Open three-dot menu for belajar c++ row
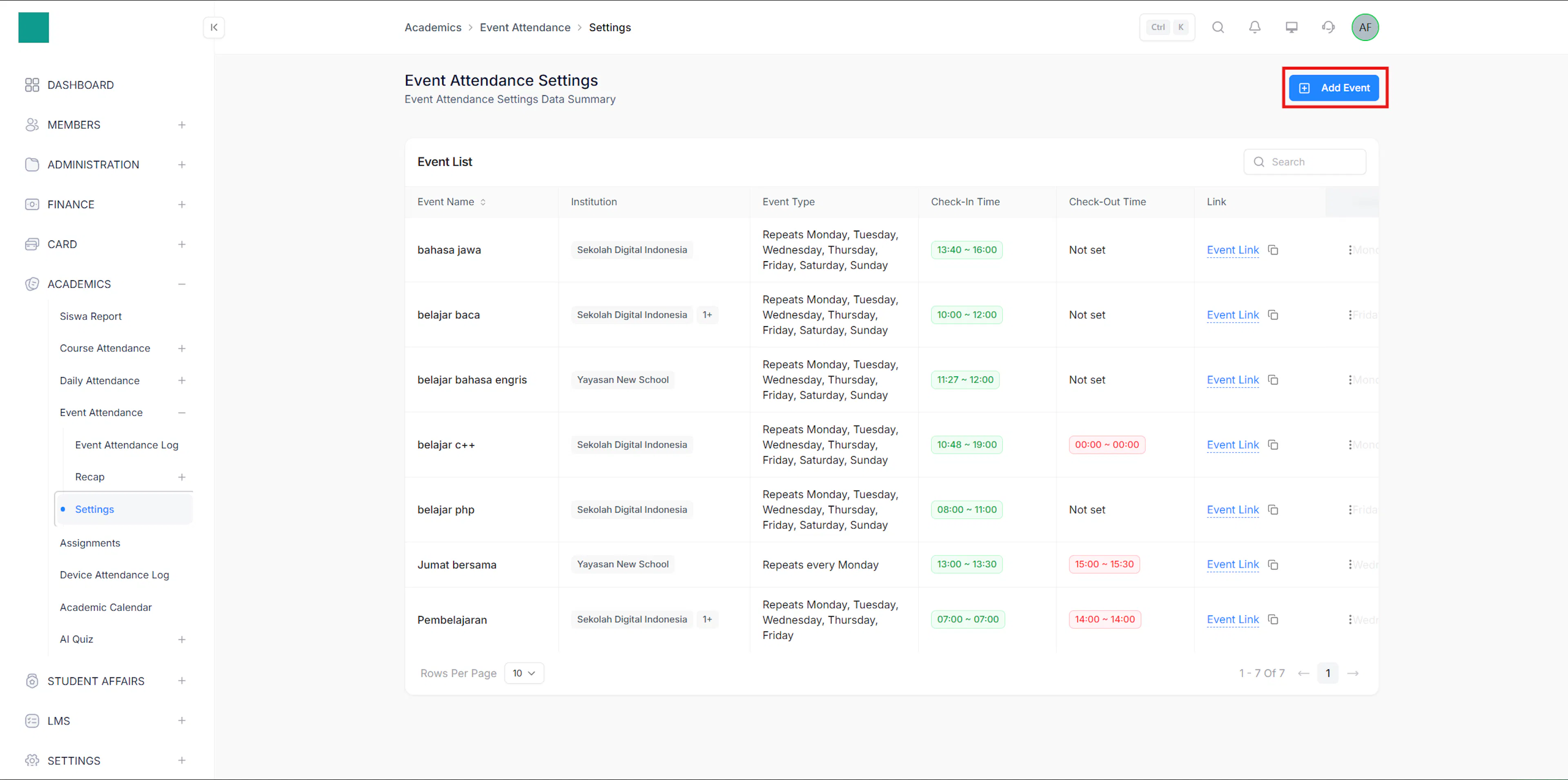1568x780 pixels. 1350,445
